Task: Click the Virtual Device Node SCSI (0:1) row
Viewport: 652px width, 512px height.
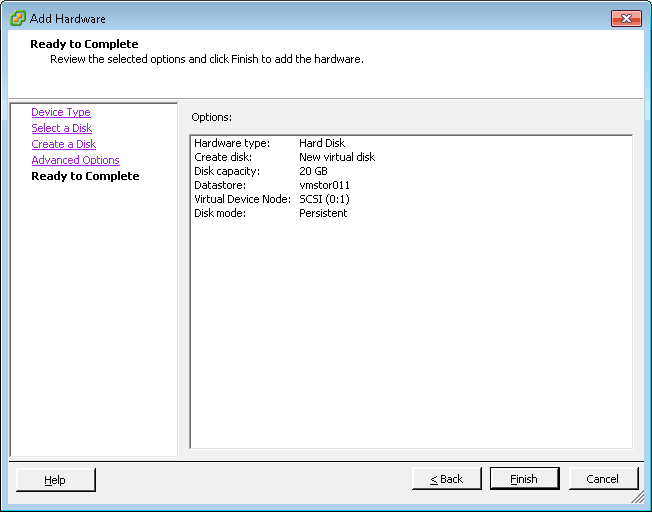Action: [x=272, y=199]
